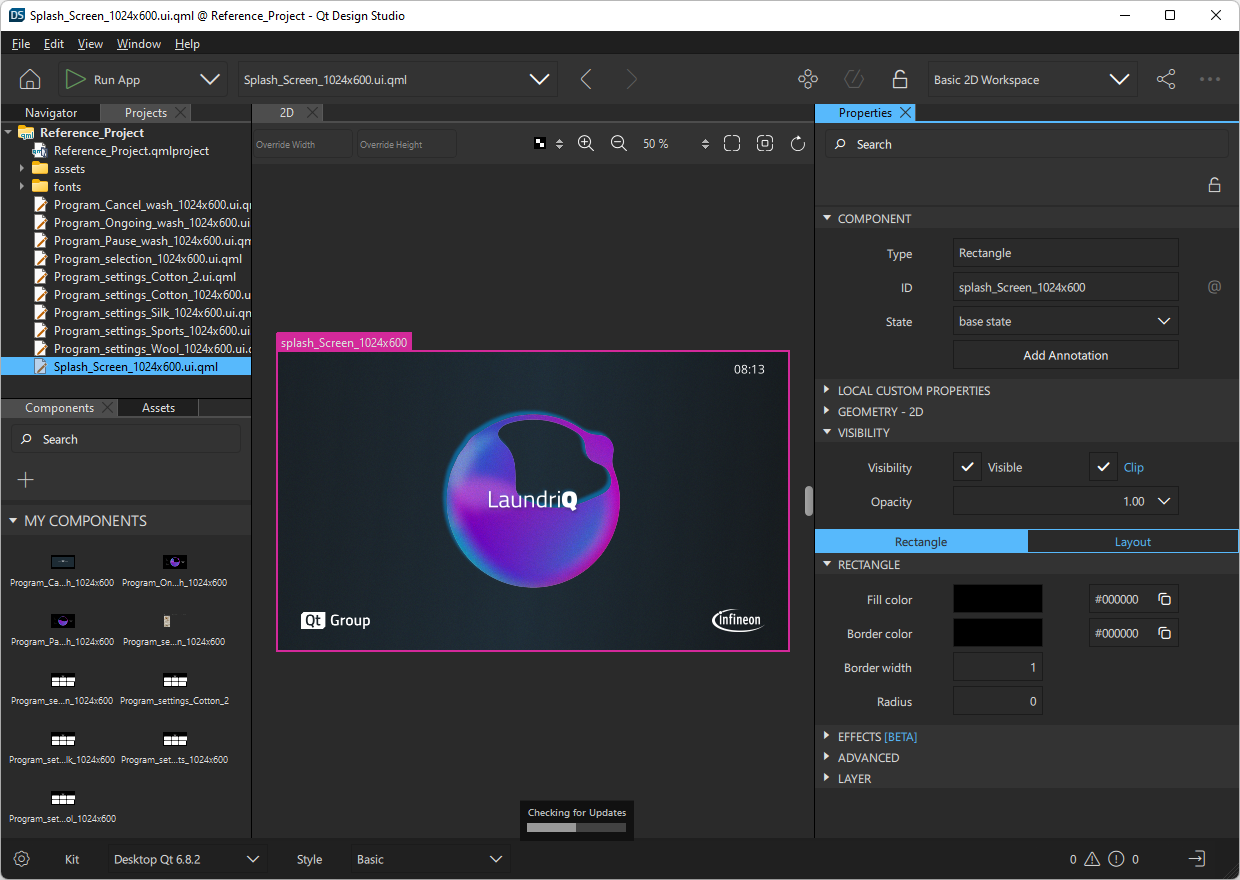The height and width of the screenshot is (880, 1240).
Task: Collapse the RECTANGLE section
Action: (827, 564)
